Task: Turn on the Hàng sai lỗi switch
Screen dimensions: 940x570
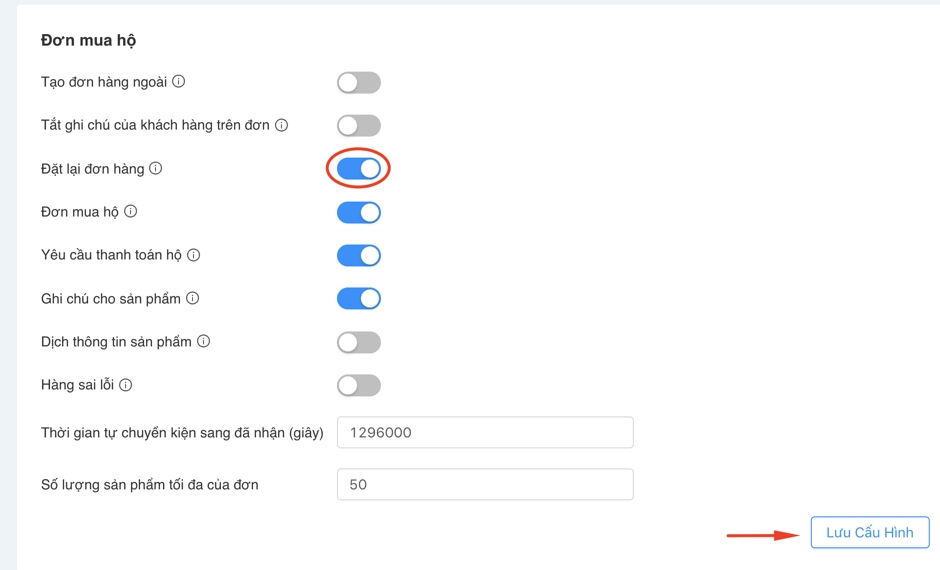Action: (x=359, y=385)
